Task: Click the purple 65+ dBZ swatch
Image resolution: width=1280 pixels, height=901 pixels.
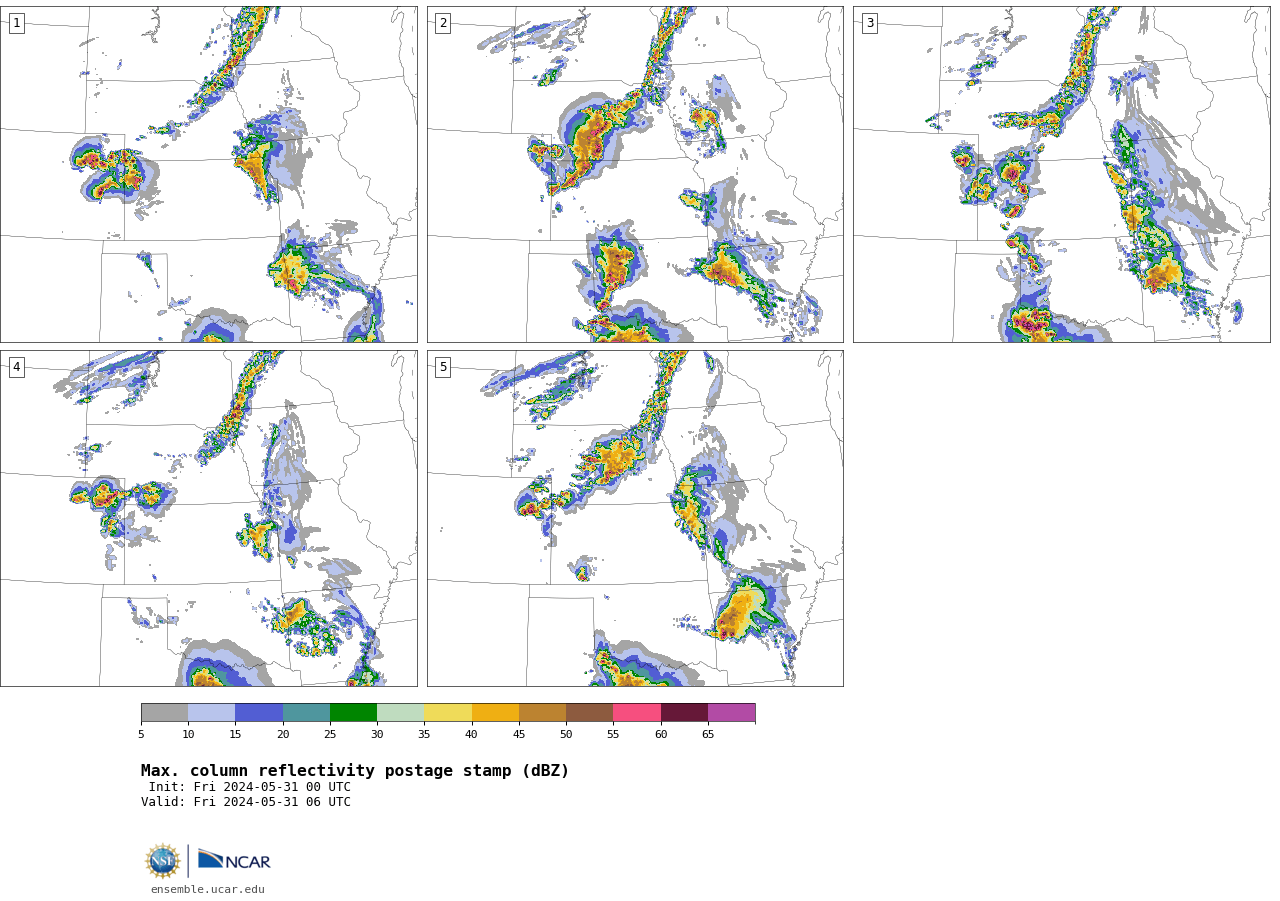Action: click(x=732, y=713)
